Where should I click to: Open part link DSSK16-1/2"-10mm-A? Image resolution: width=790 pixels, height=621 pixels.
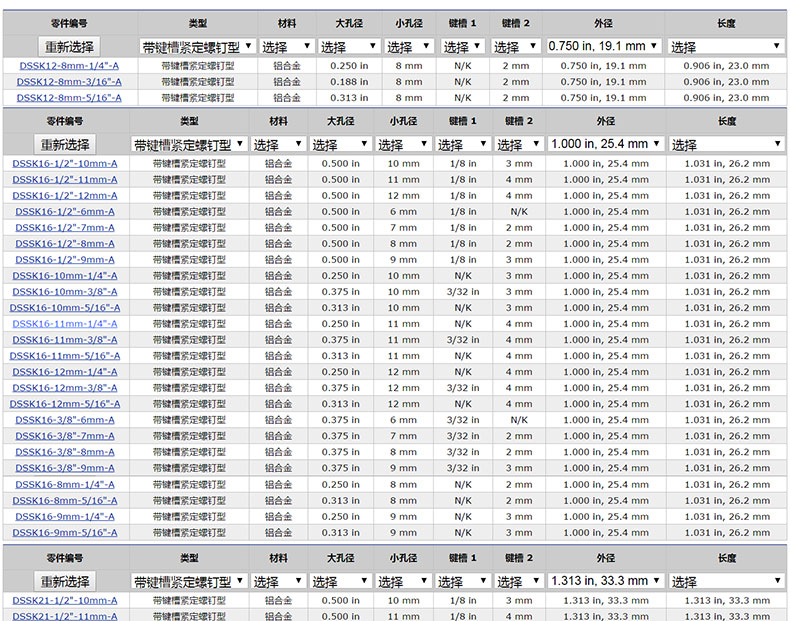(65, 163)
